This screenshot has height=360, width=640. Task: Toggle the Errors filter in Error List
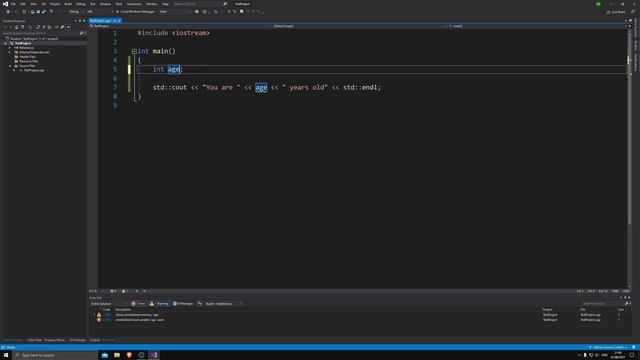[138, 304]
